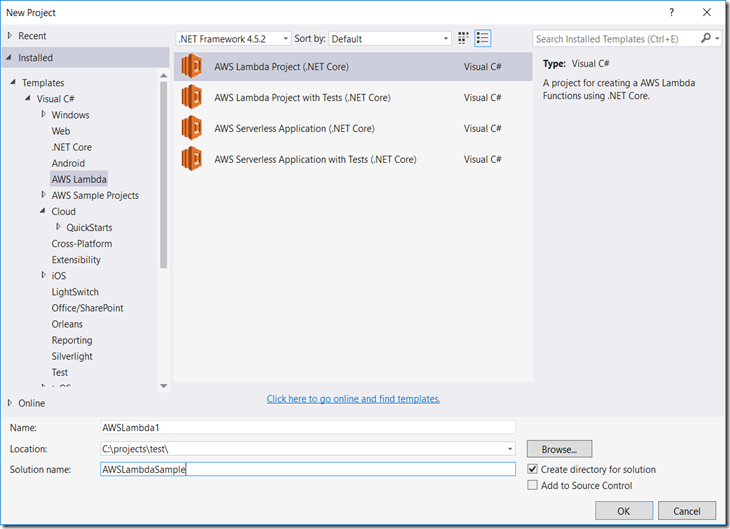Click the tree scrollbar down arrow
The width and height of the screenshot is (730, 529).
pos(163,386)
